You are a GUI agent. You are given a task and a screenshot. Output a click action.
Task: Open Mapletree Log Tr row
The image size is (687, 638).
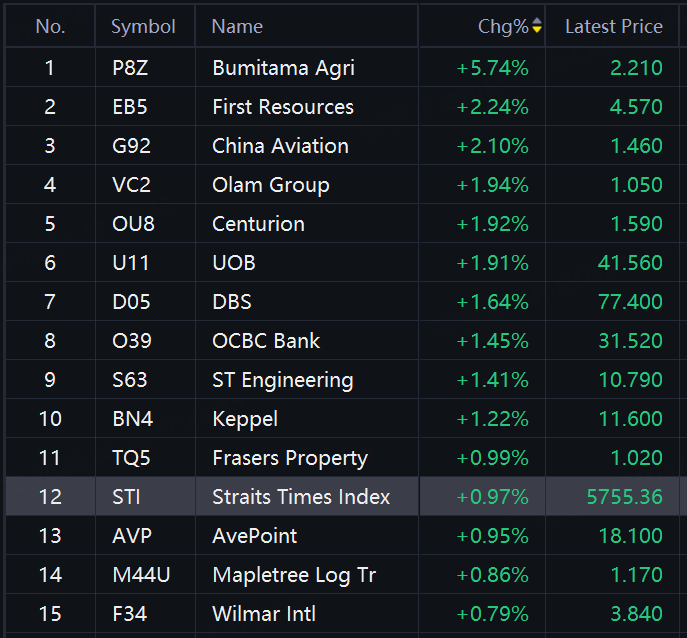294,575
